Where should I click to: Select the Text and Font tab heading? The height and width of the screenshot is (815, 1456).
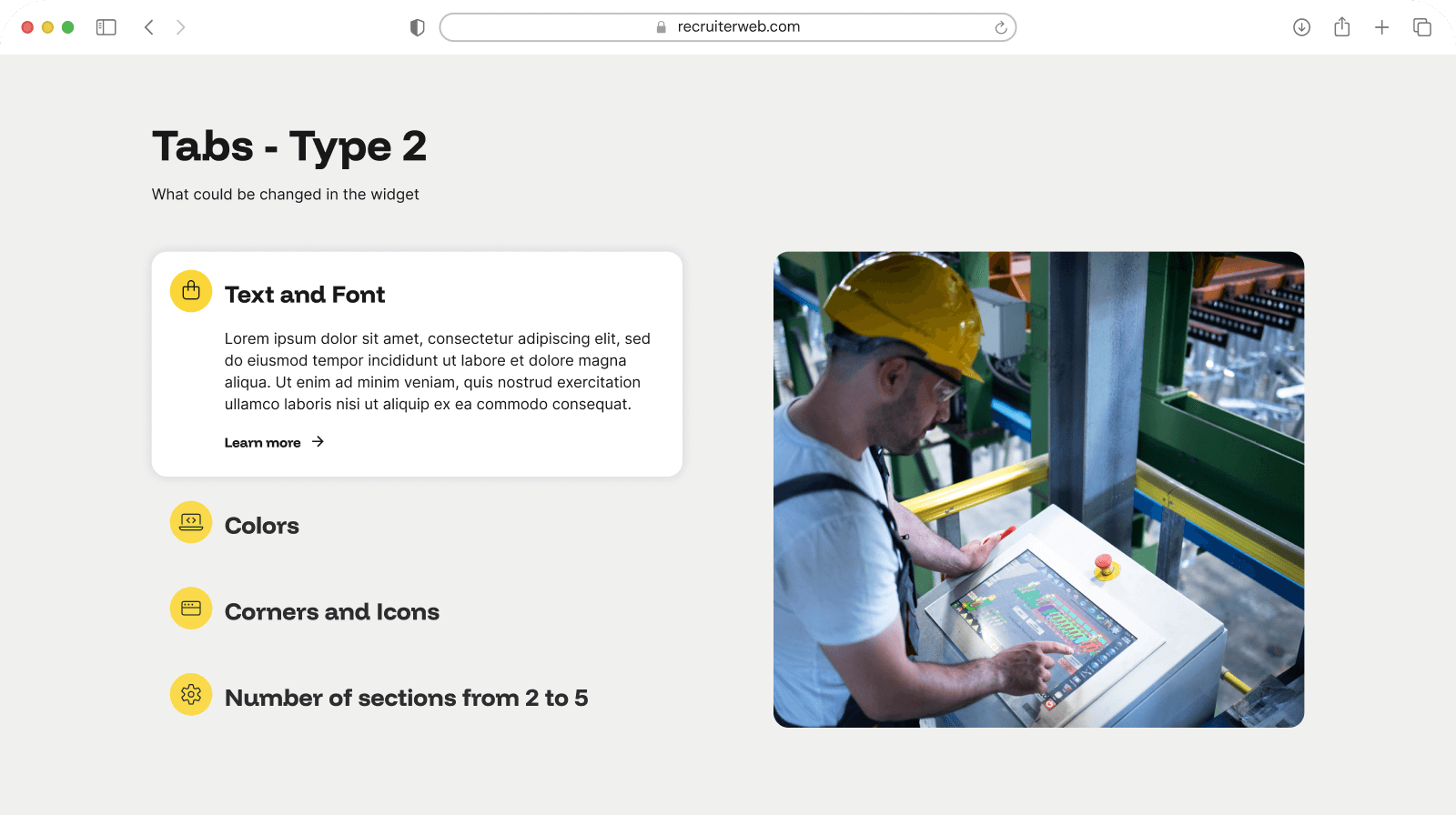point(305,295)
